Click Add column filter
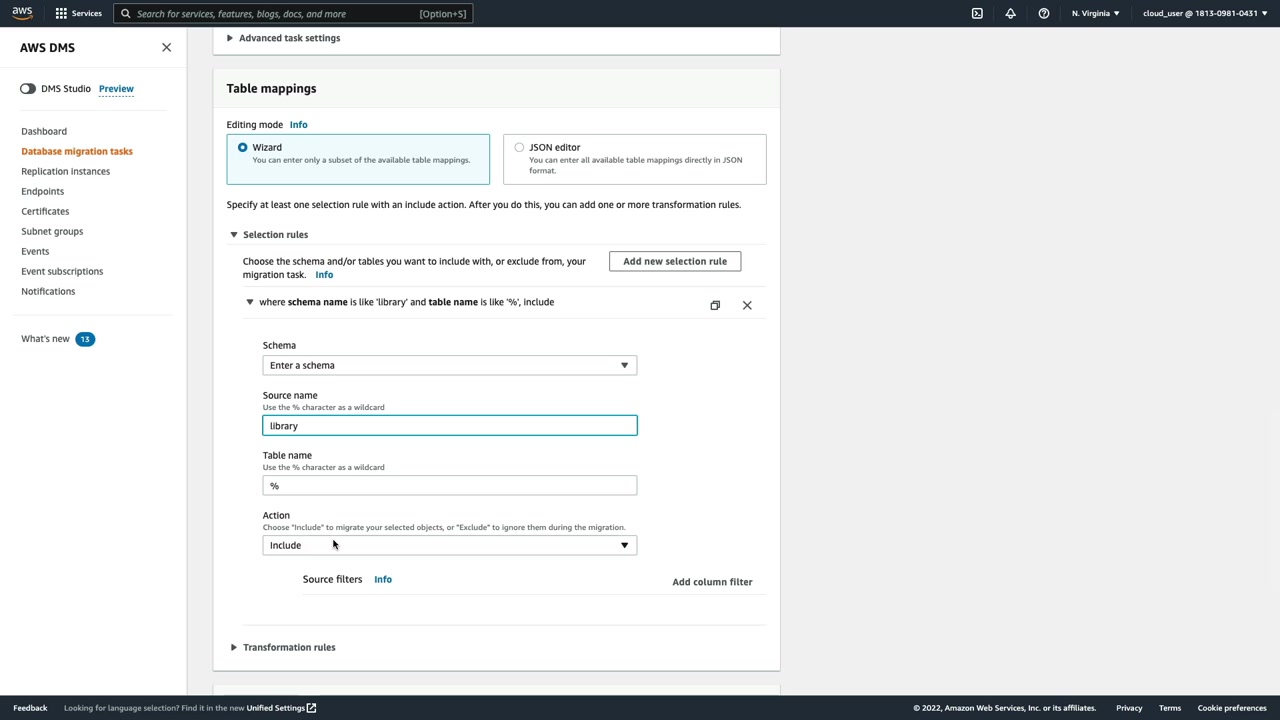 pyautogui.click(x=712, y=582)
